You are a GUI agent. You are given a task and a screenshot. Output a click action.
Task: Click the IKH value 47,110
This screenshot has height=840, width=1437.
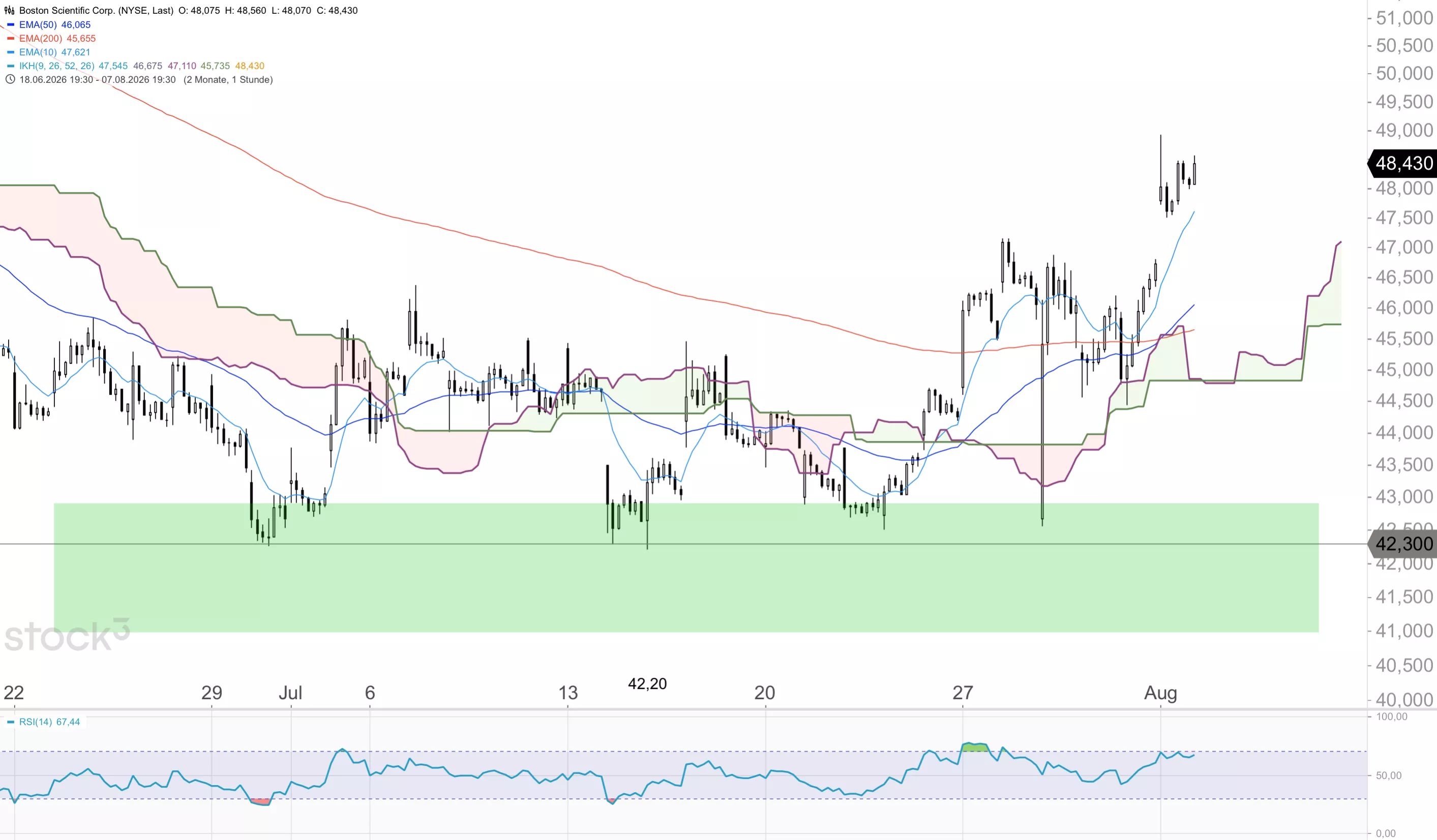point(182,66)
